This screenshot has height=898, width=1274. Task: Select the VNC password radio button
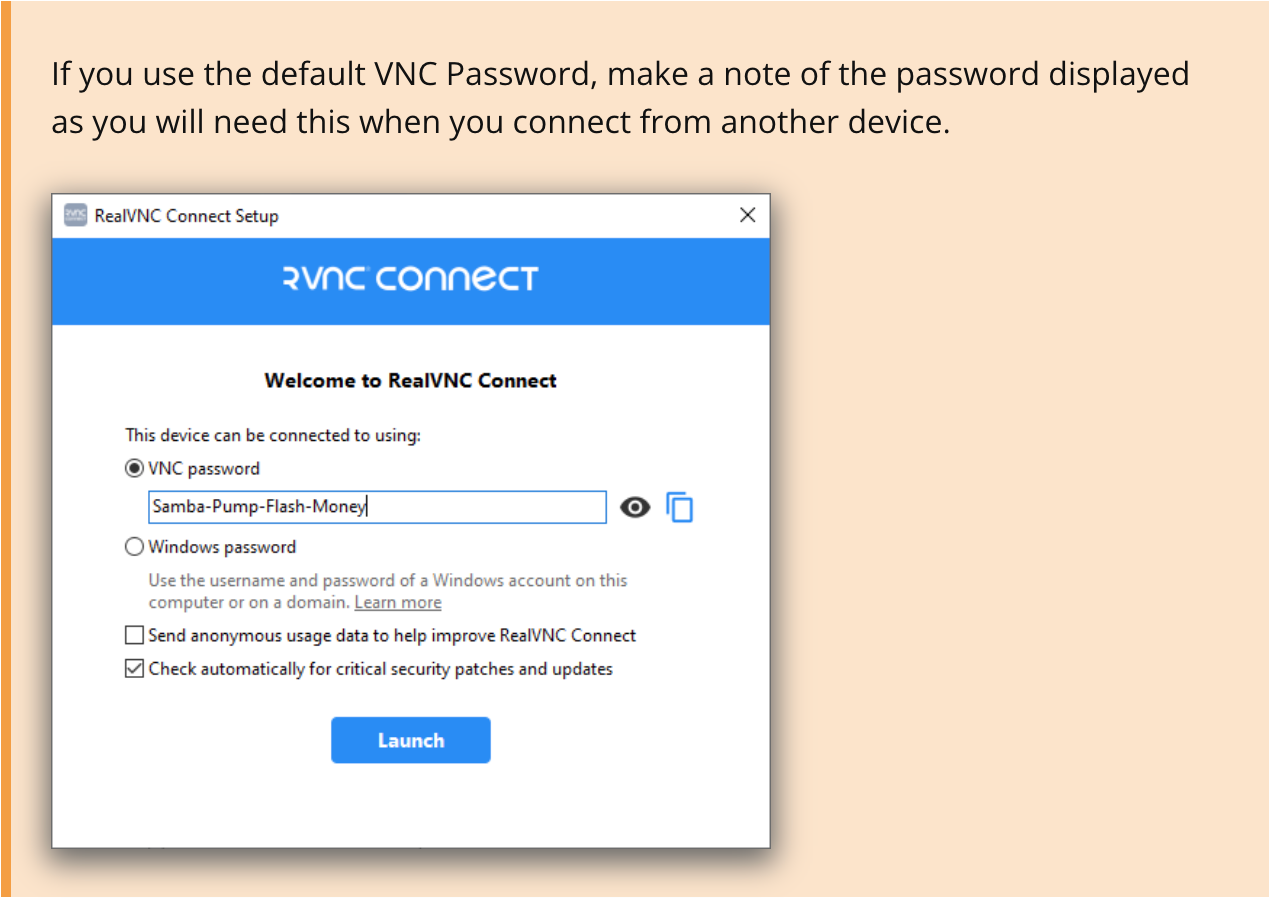tap(134, 468)
